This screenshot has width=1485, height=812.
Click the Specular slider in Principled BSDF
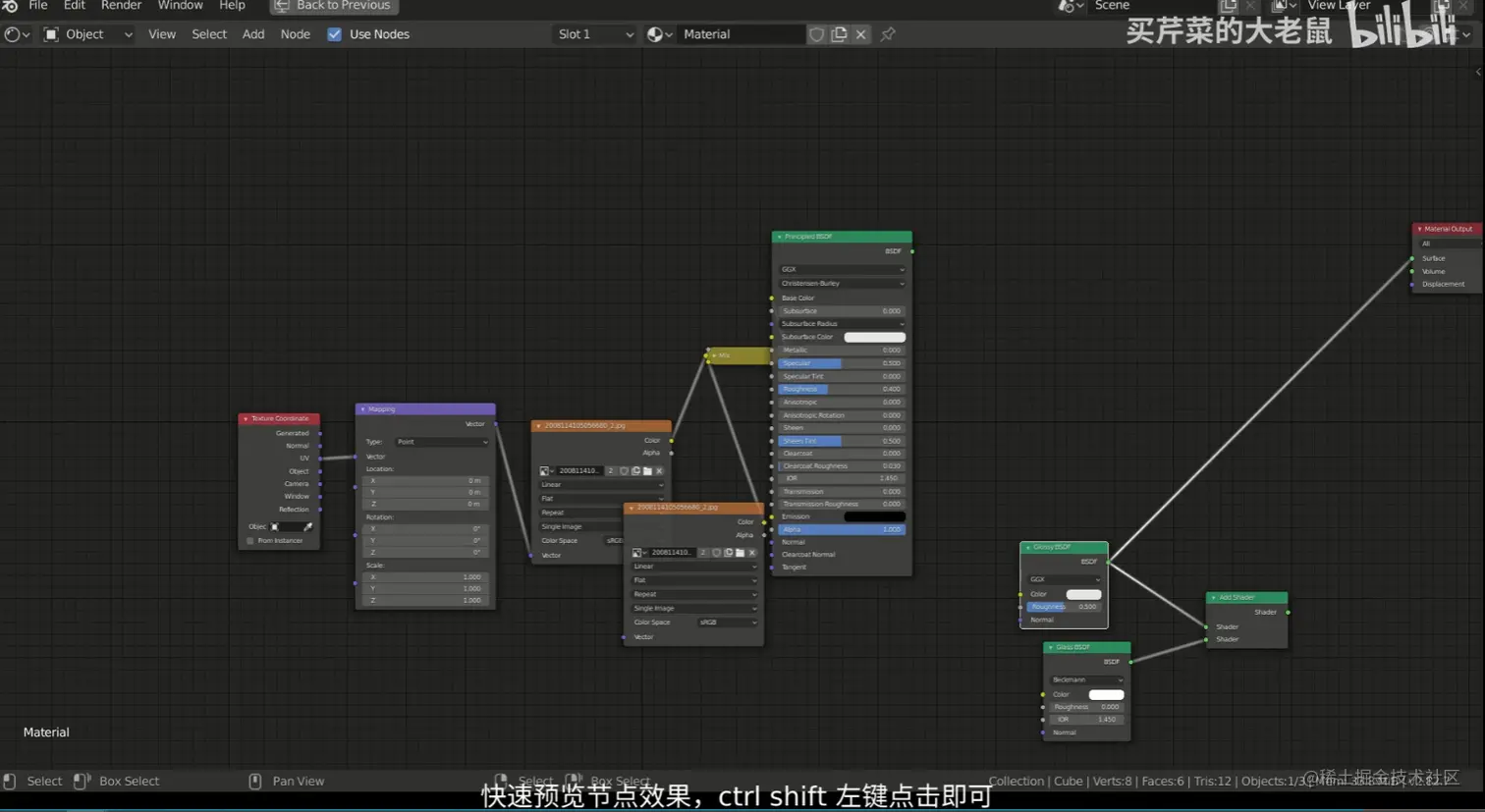coord(842,363)
